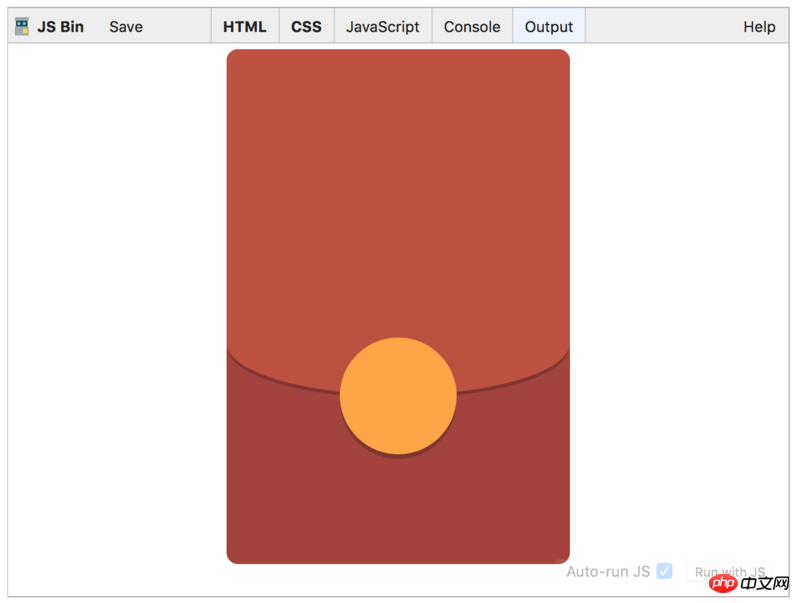
Task: Open the Save menu
Action: point(125,26)
